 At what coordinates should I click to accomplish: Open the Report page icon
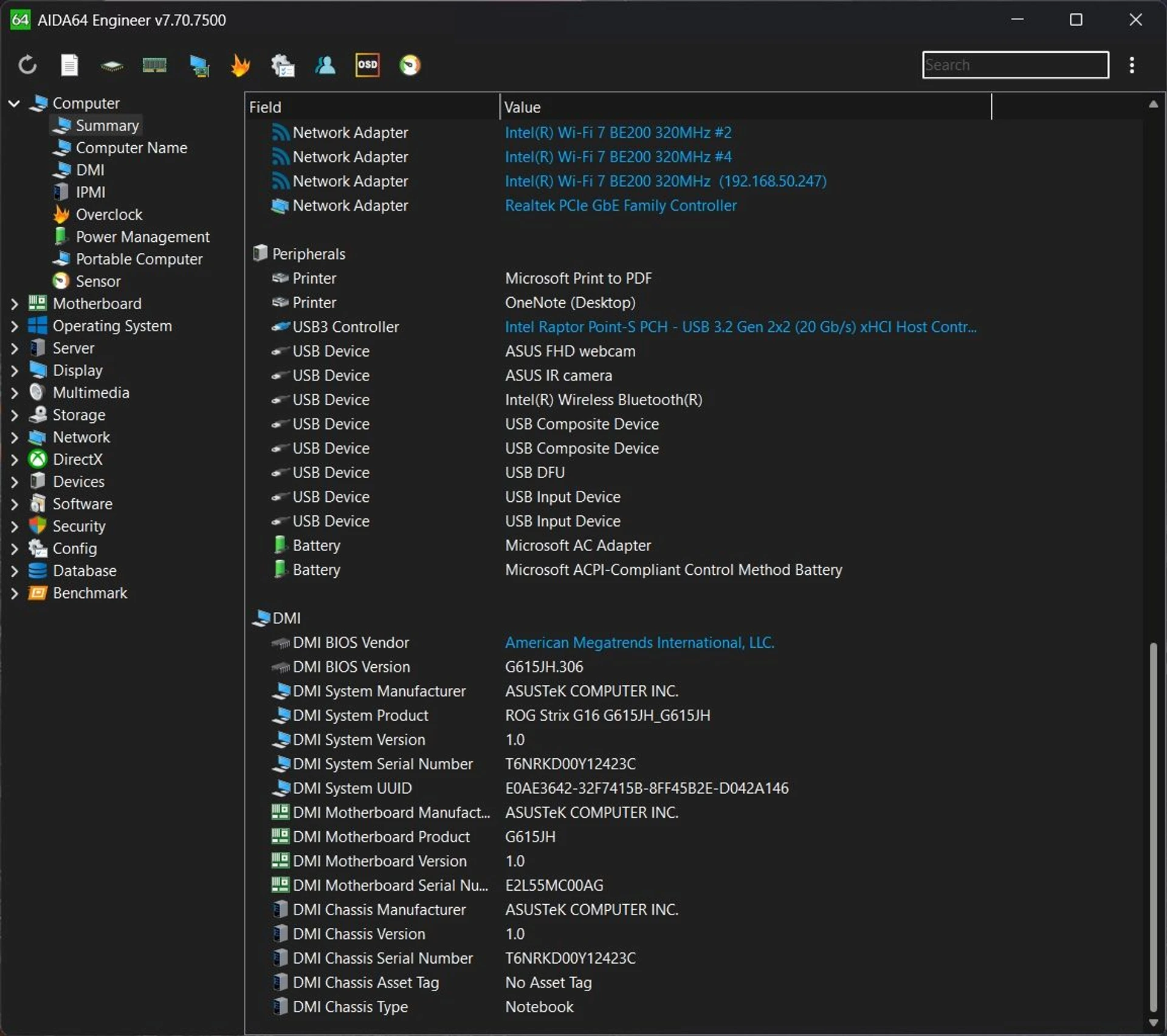pos(69,65)
